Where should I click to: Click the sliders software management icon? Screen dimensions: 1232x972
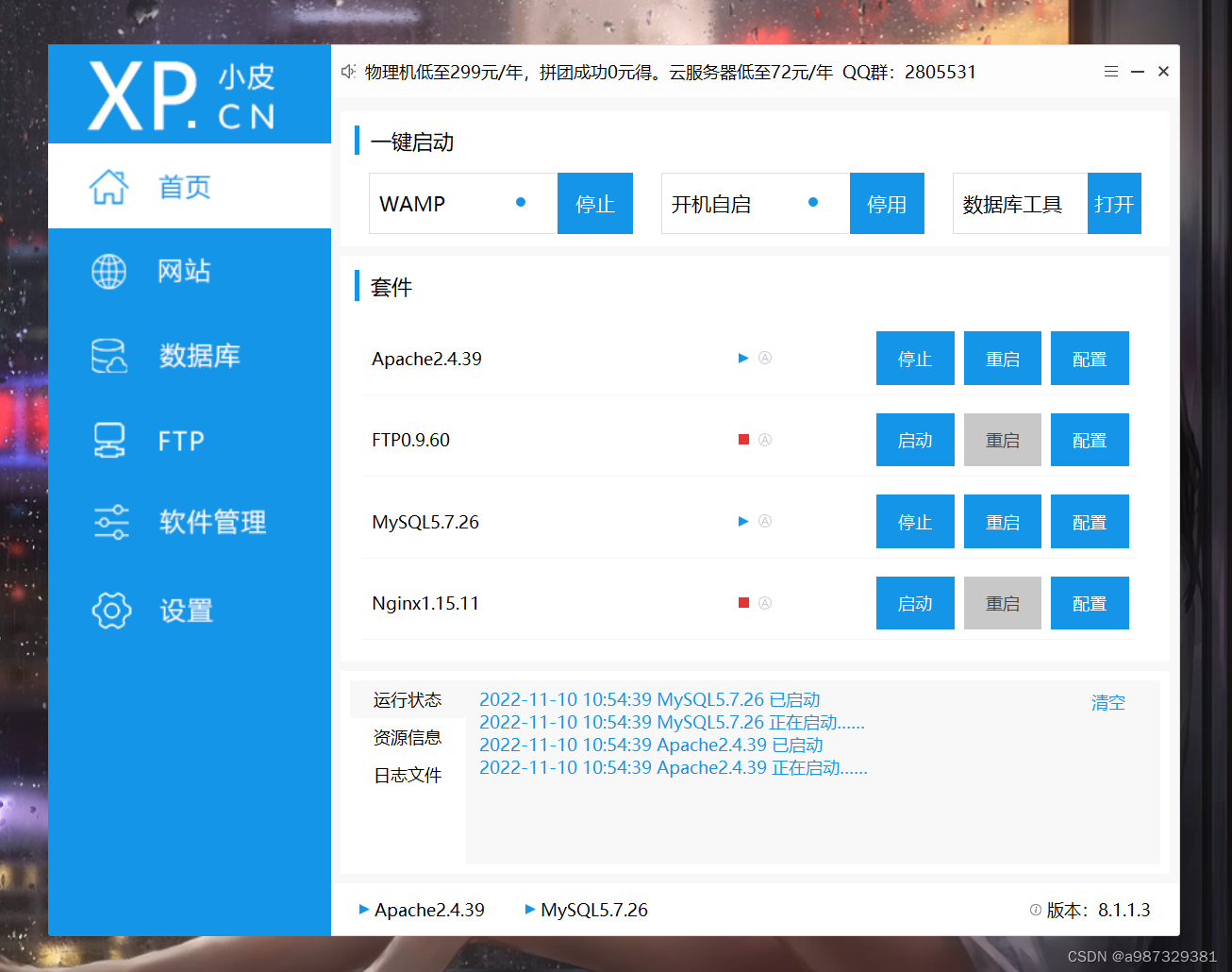point(111,522)
